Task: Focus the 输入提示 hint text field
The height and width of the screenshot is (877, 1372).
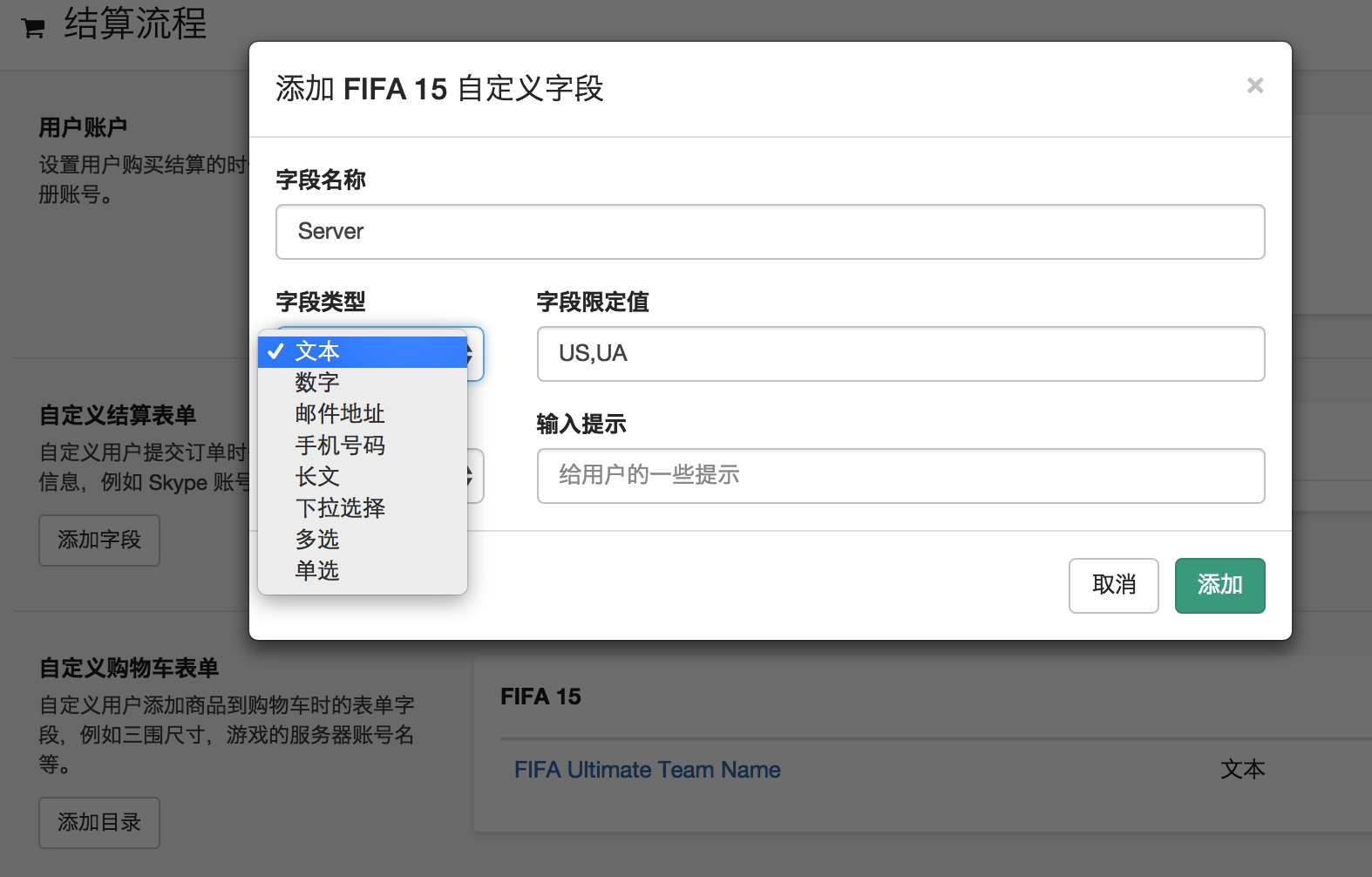Action: coord(900,476)
